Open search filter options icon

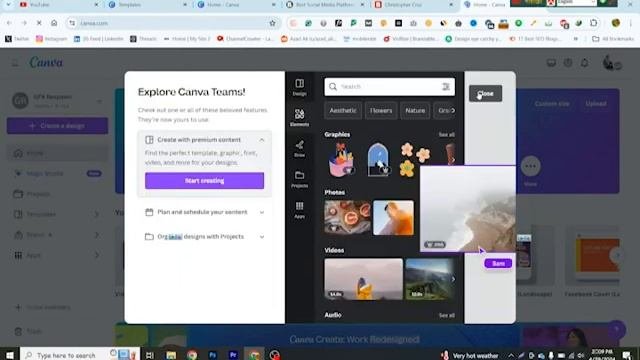coord(446,87)
